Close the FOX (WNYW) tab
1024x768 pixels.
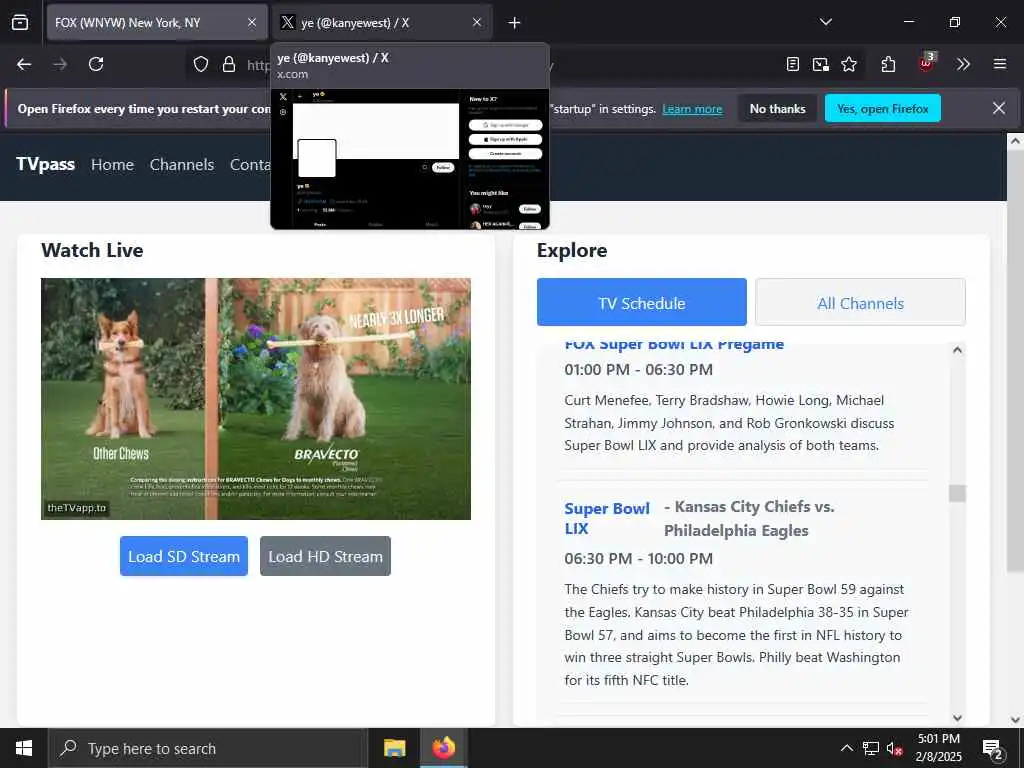252,22
